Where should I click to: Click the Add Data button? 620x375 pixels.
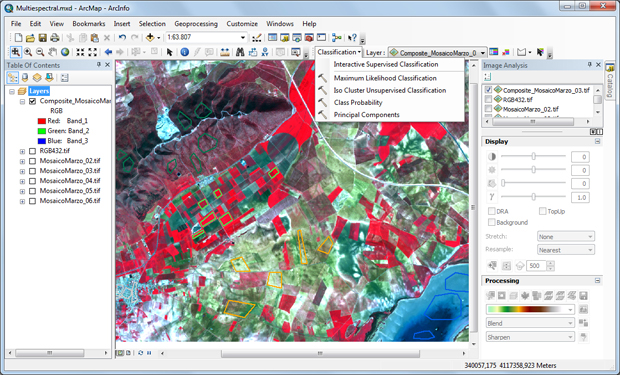(150, 38)
